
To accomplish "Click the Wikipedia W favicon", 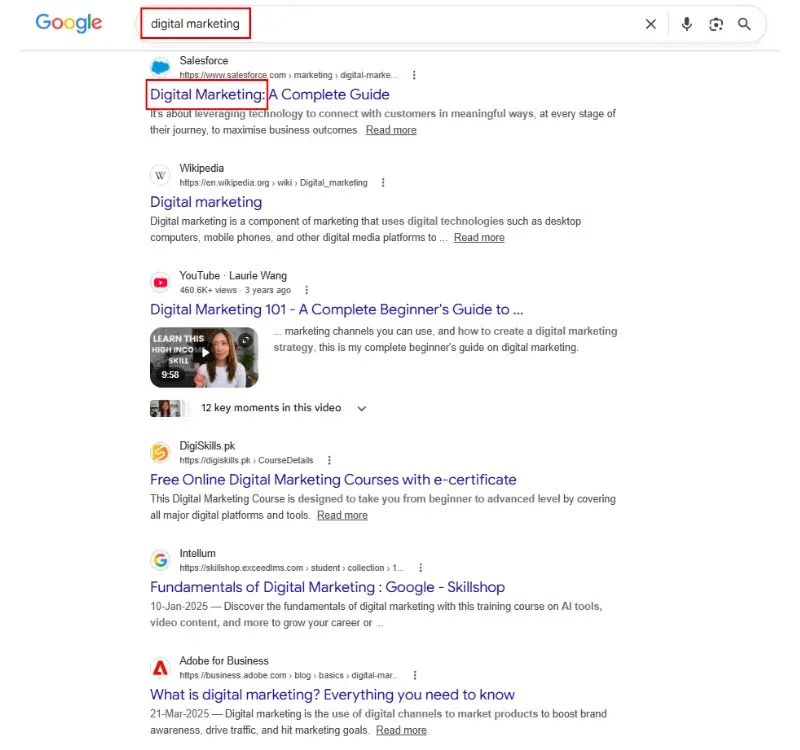I will [x=160, y=175].
